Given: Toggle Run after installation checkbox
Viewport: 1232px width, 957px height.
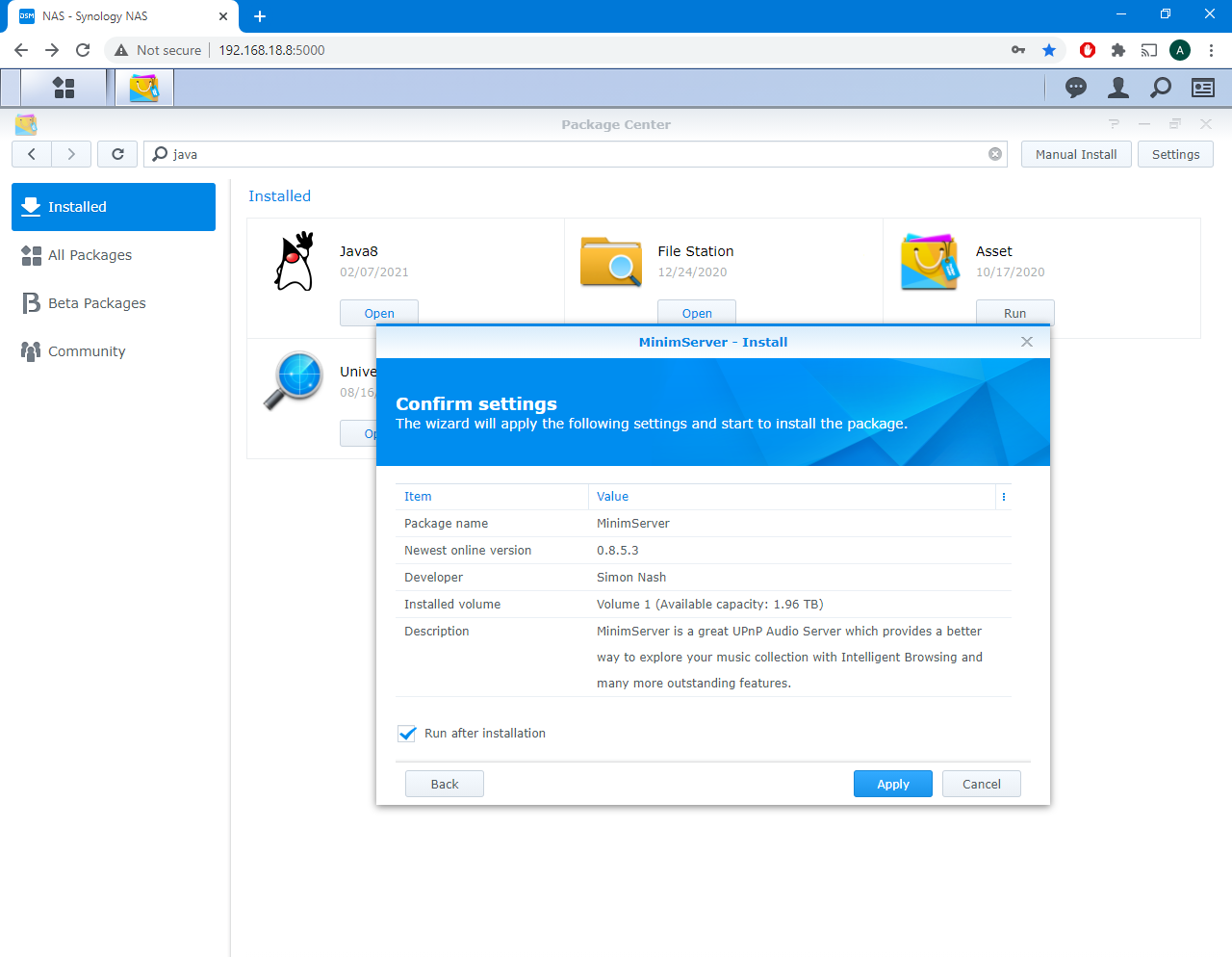Looking at the screenshot, I should tap(407, 734).
